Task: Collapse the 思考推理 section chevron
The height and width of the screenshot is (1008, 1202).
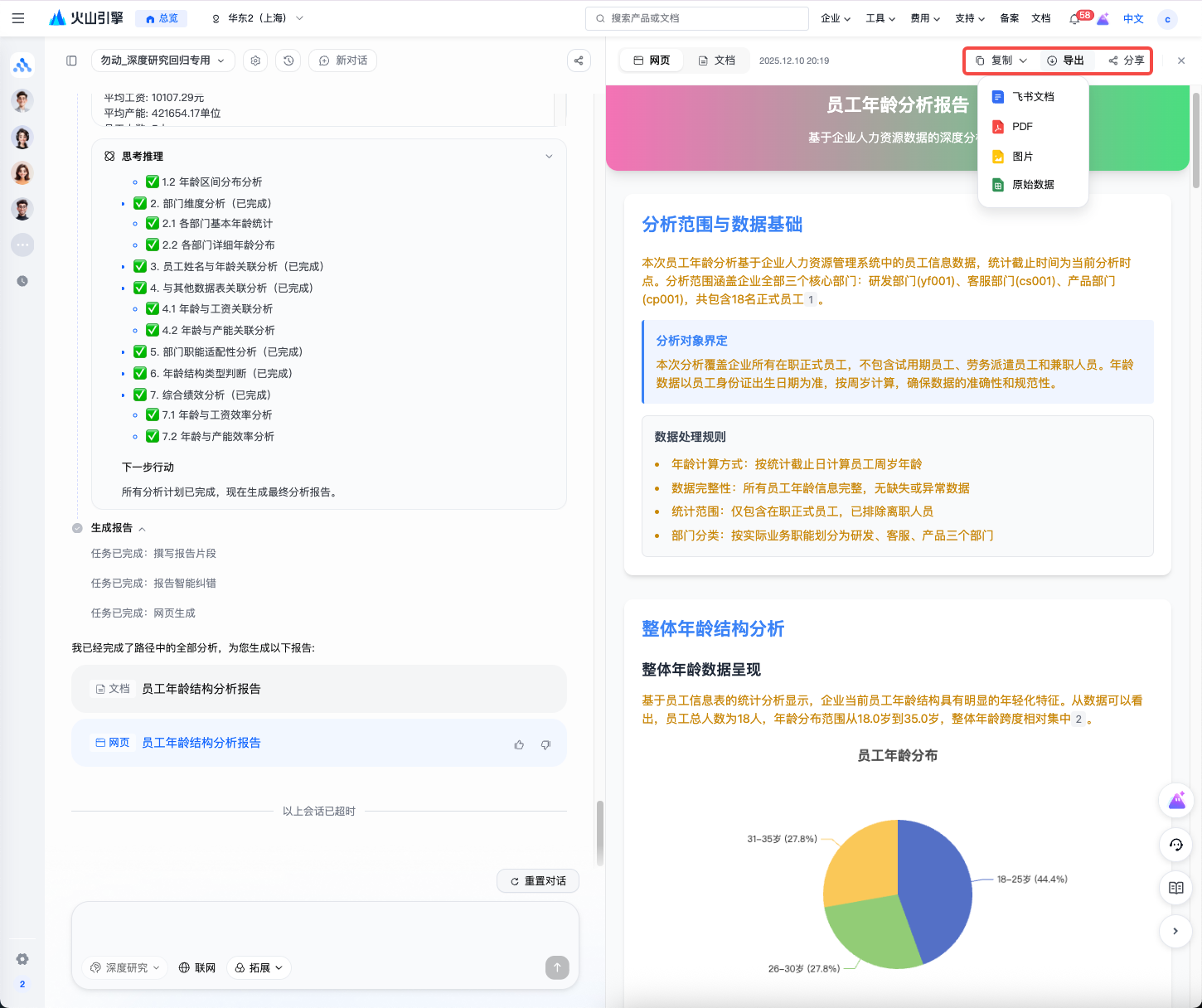Action: click(549, 157)
